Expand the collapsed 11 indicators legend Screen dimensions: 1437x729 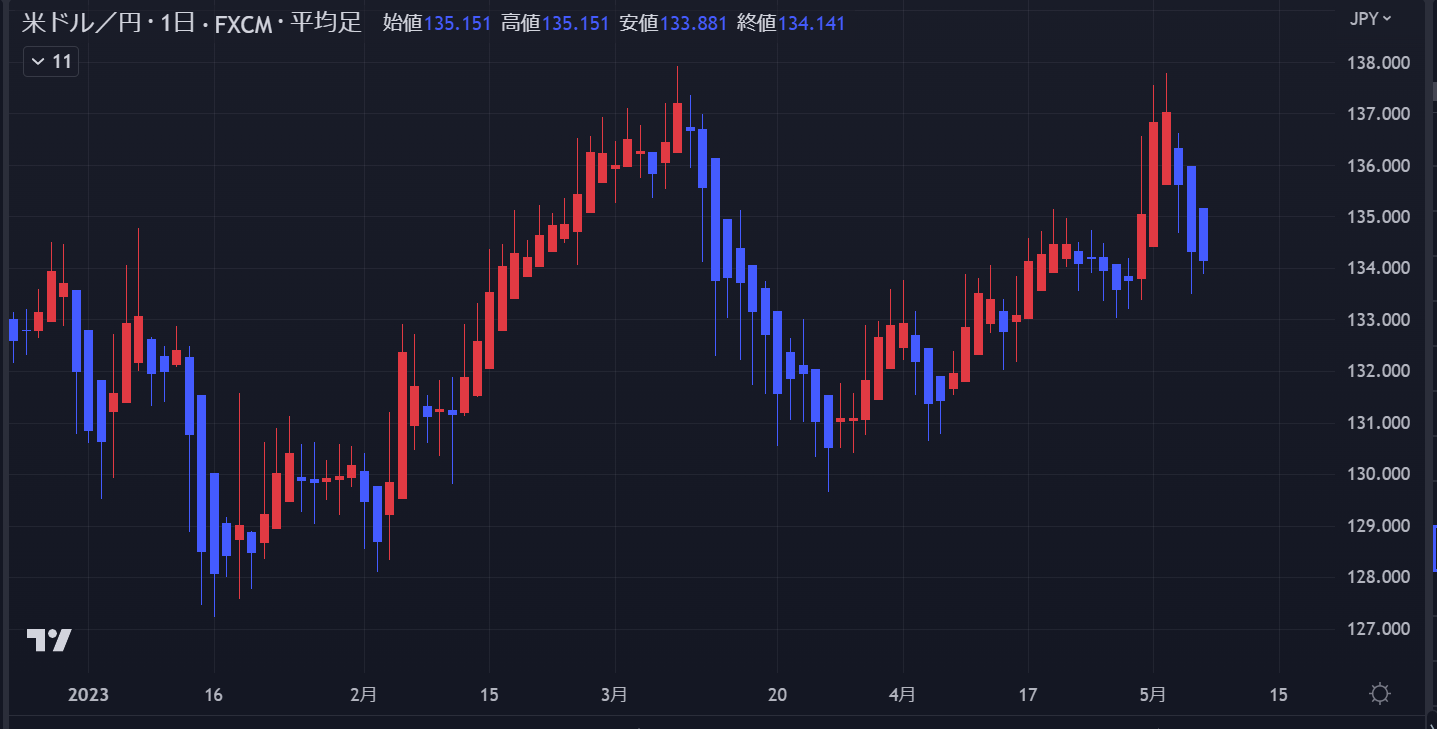click(51, 62)
